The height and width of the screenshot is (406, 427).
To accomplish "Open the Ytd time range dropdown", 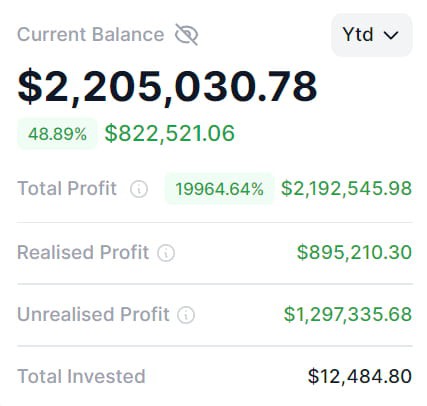I will (372, 35).
